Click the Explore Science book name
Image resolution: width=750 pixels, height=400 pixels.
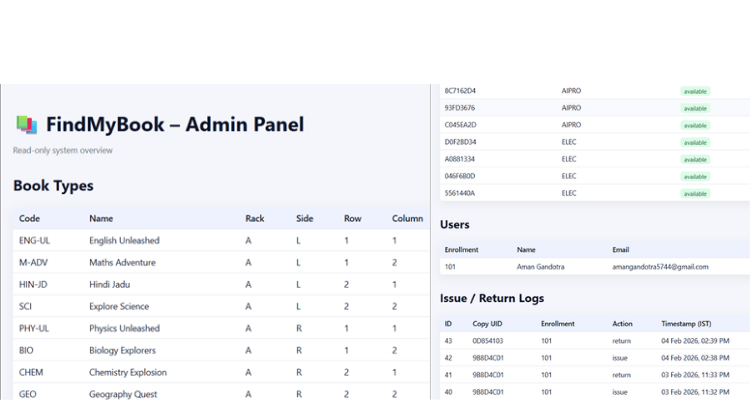pyautogui.click(x=119, y=306)
